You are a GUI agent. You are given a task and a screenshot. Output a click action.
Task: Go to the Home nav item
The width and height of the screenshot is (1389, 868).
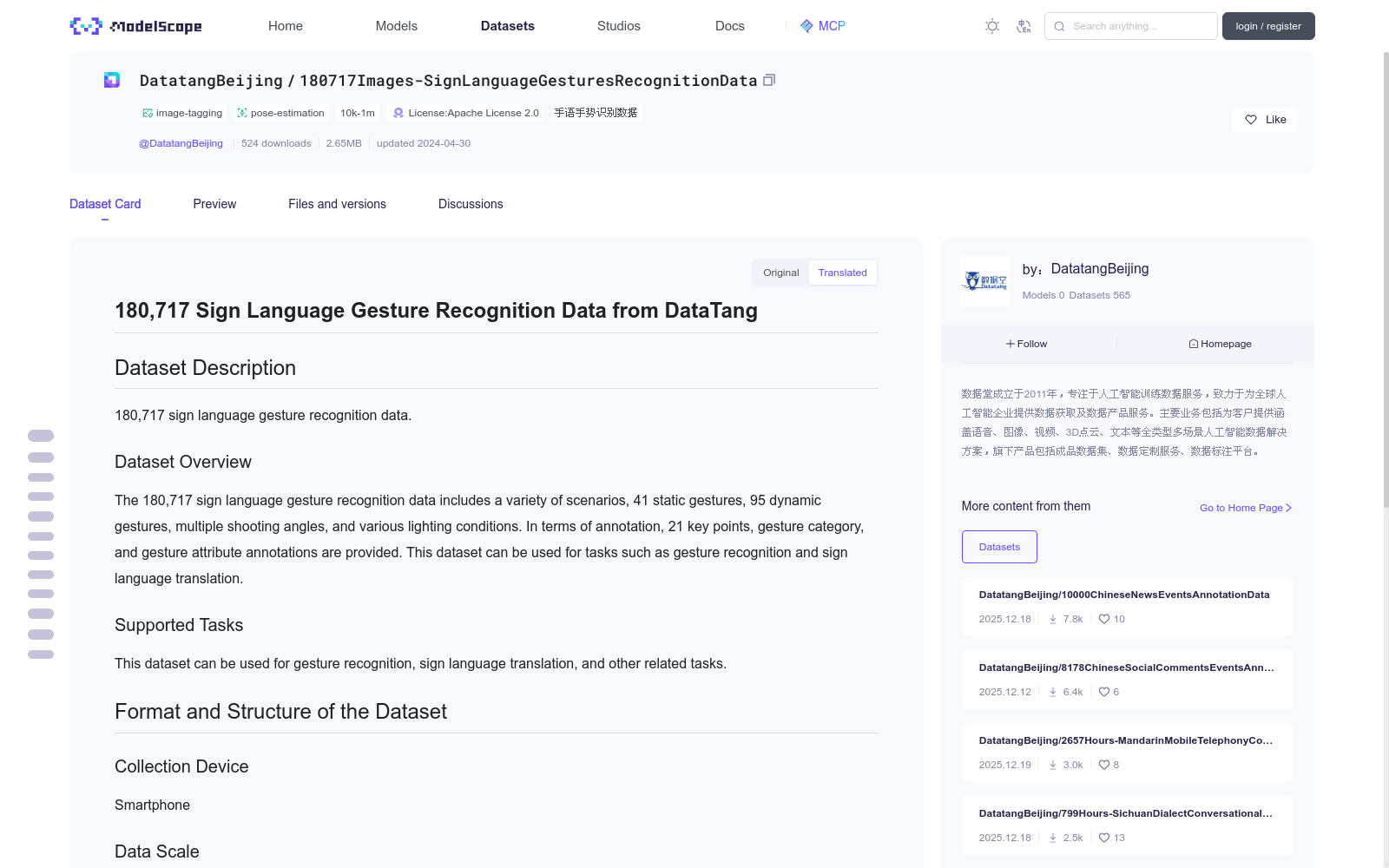[x=286, y=26]
